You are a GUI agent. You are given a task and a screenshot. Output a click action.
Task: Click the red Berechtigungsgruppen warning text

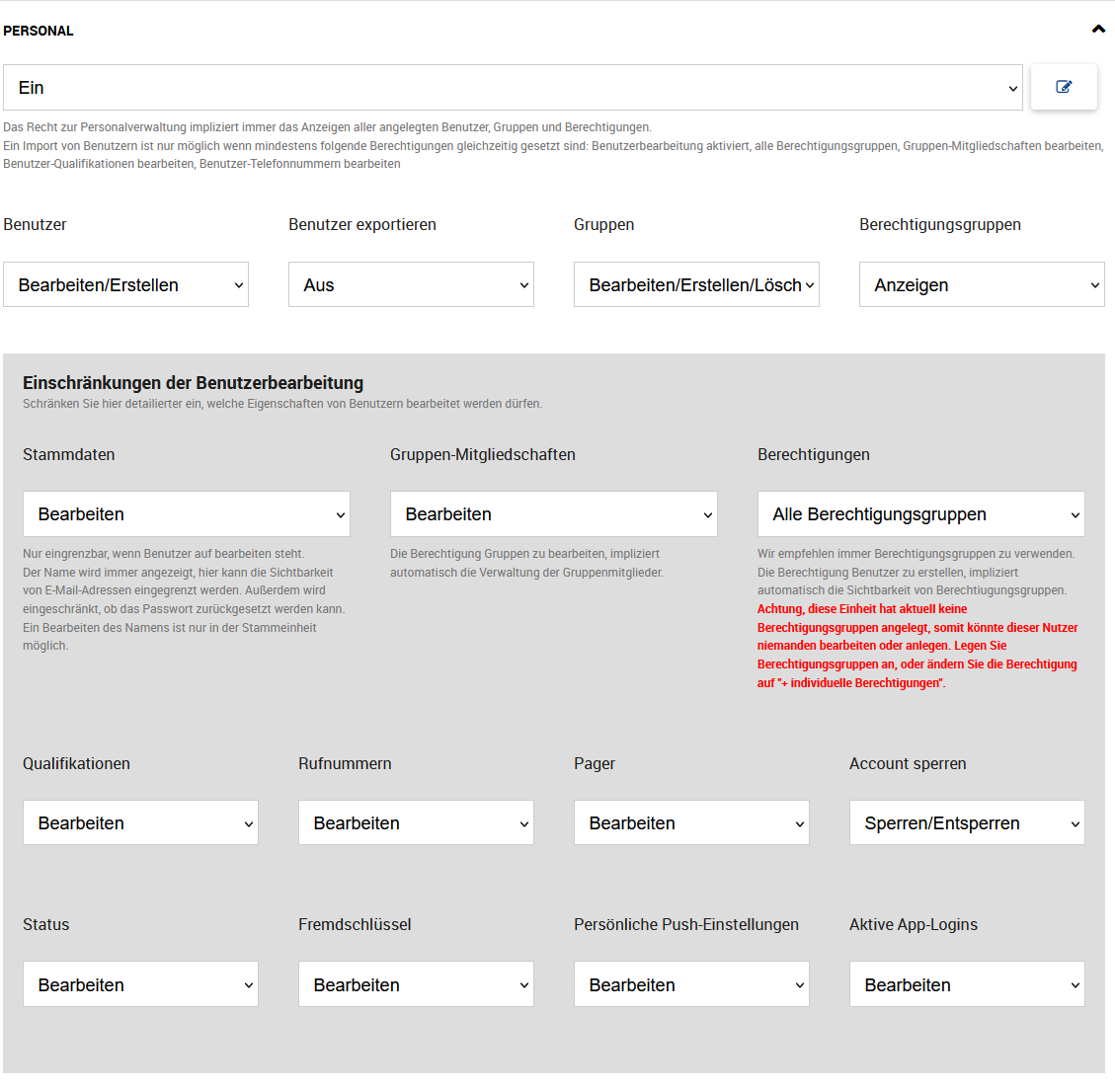point(916,646)
